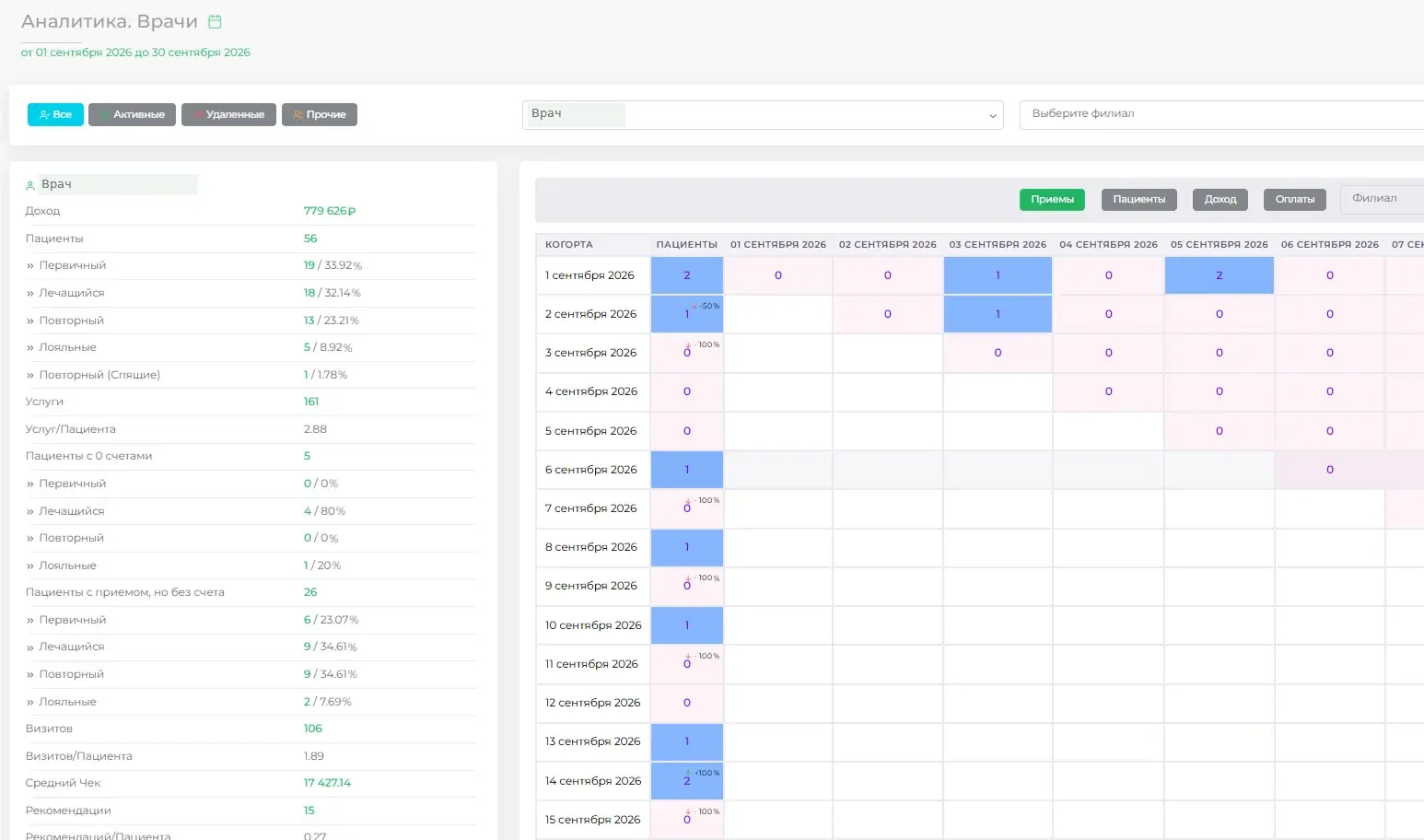Click the average check '17 427.14'

click(327, 783)
